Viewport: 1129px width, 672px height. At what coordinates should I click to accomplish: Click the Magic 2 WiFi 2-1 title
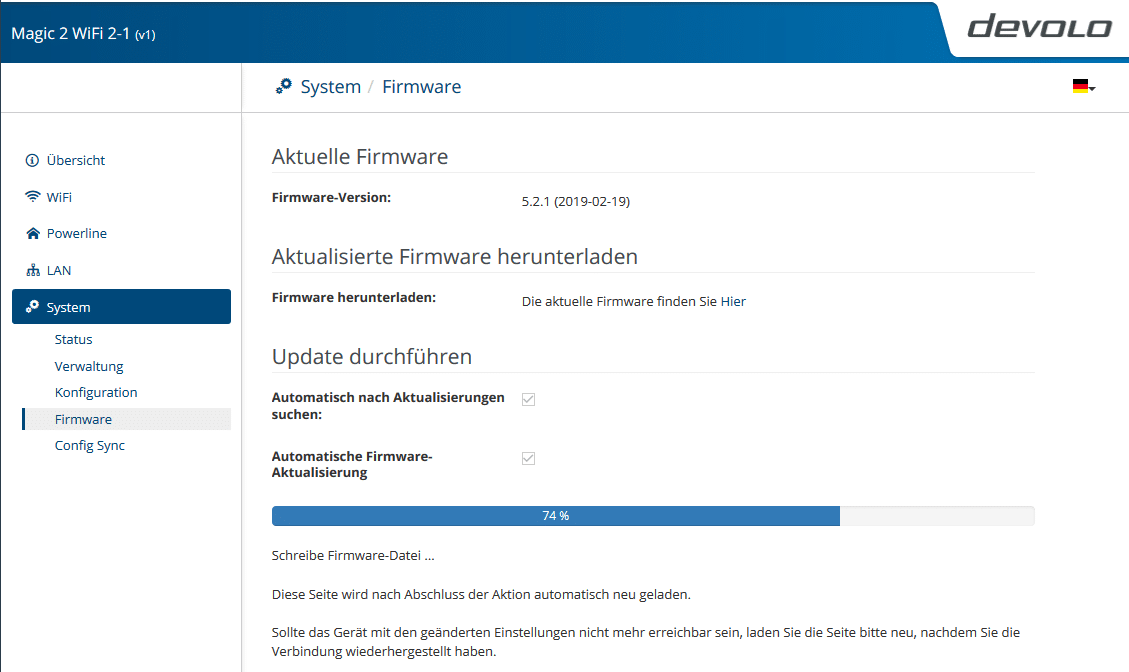(82, 34)
